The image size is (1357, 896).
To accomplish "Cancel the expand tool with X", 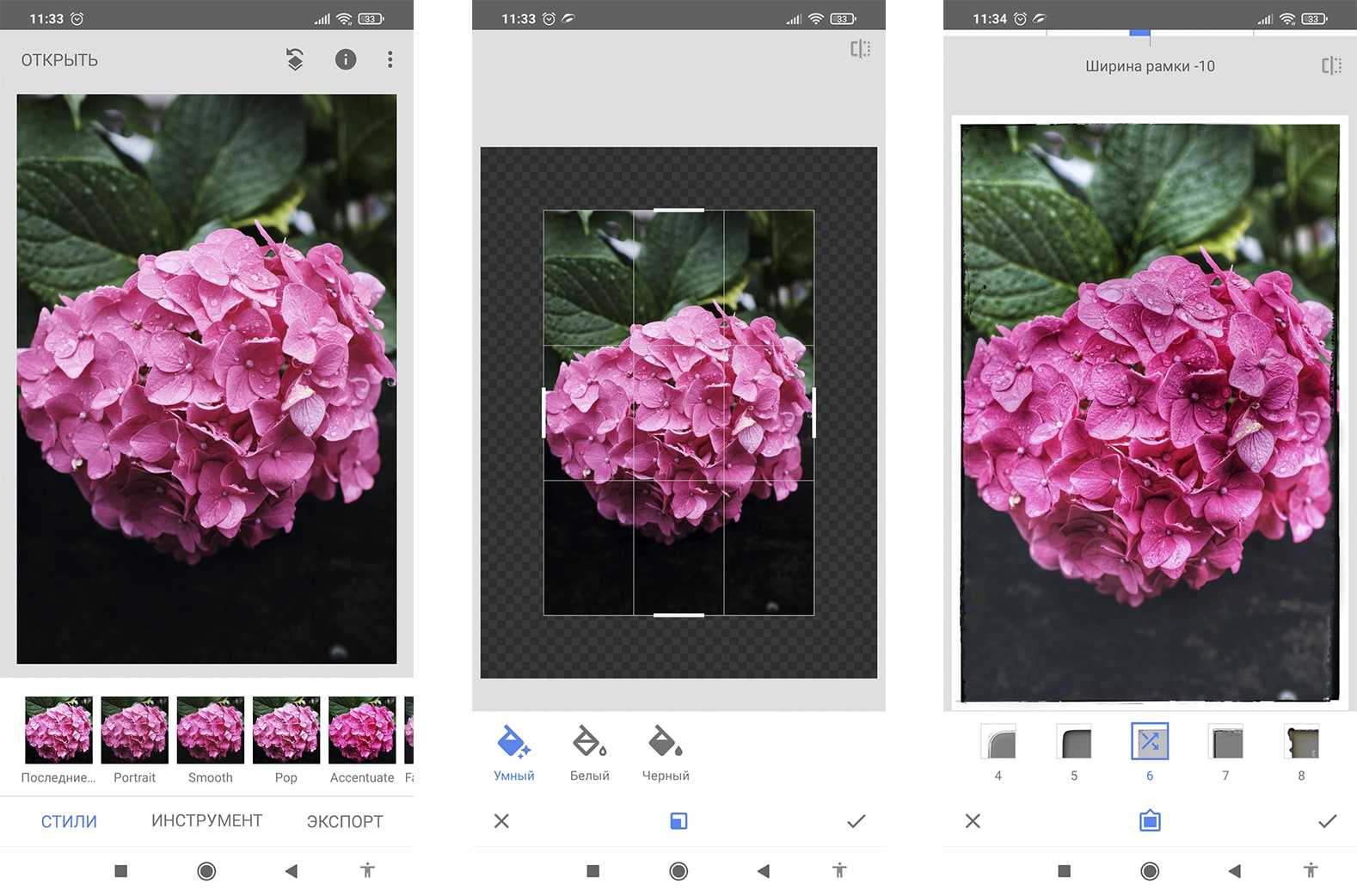I will click(502, 821).
